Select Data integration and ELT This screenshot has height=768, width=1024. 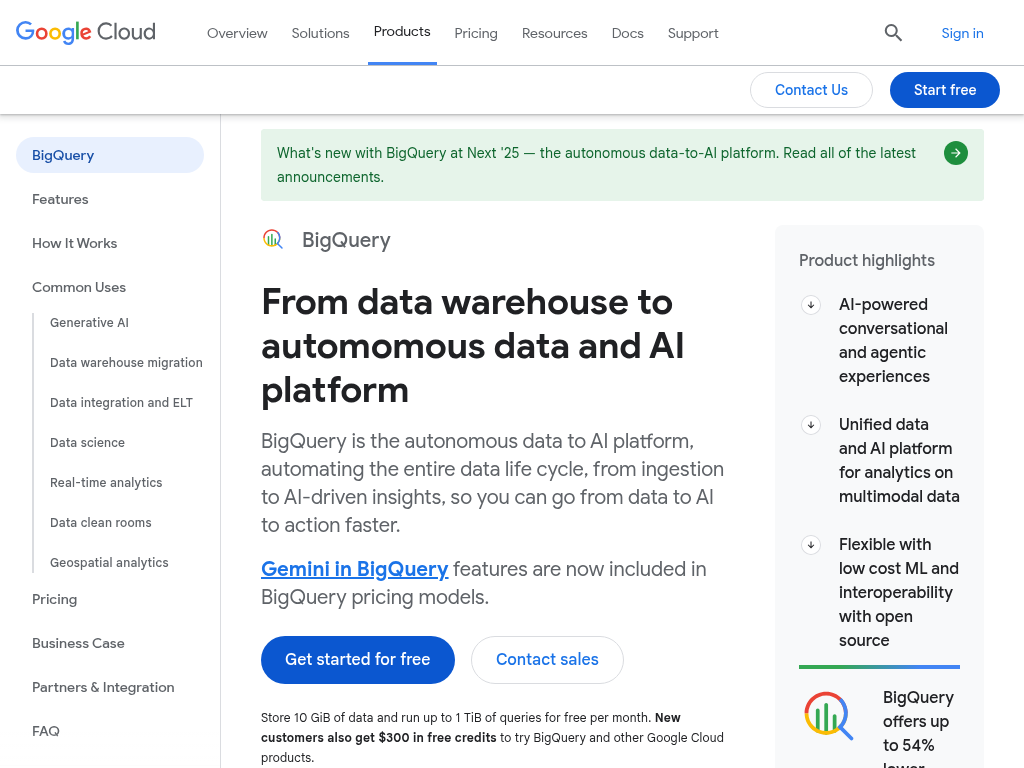click(x=121, y=402)
